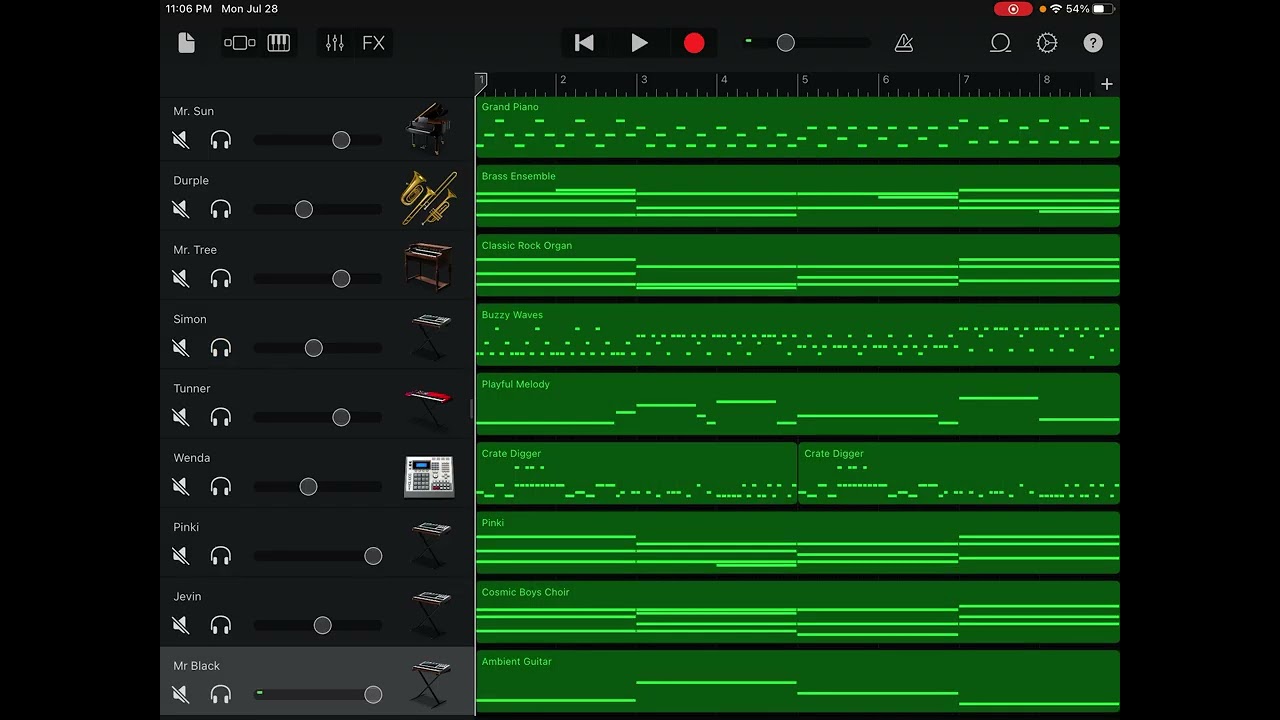Image resolution: width=1280 pixels, height=720 pixels.
Task: Open the FX panel
Action: (373, 43)
